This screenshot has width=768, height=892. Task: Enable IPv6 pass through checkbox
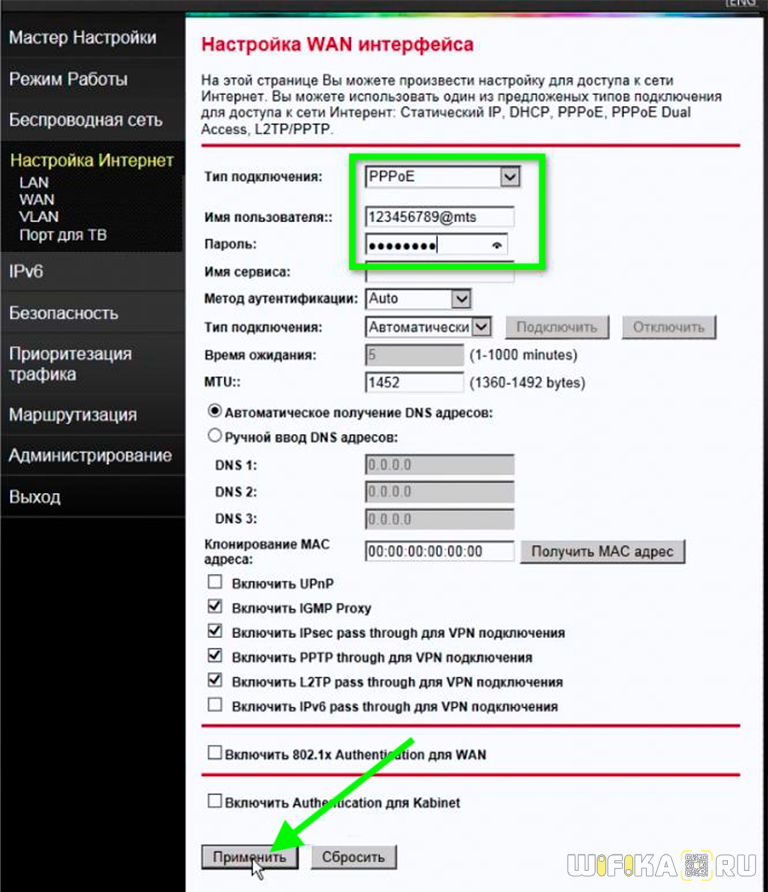click(214, 705)
